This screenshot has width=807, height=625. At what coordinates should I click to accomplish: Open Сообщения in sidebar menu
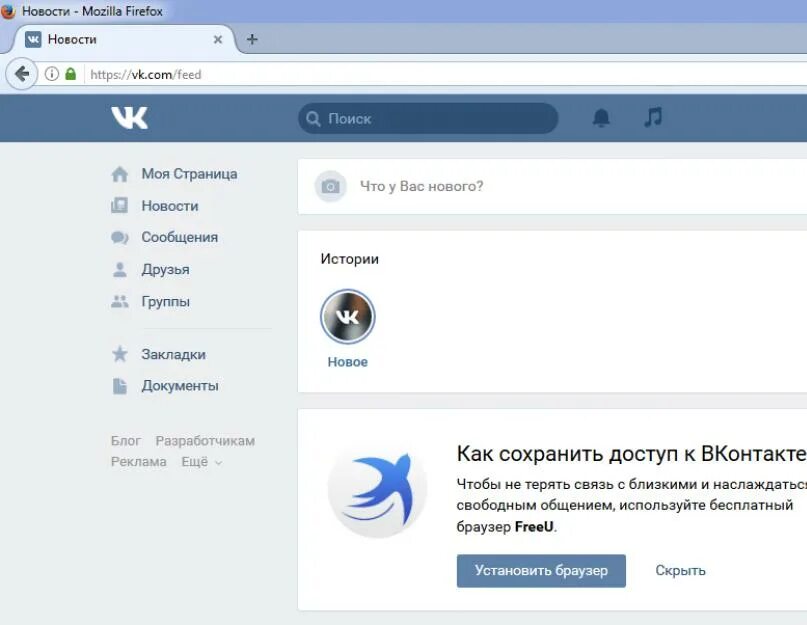180,237
